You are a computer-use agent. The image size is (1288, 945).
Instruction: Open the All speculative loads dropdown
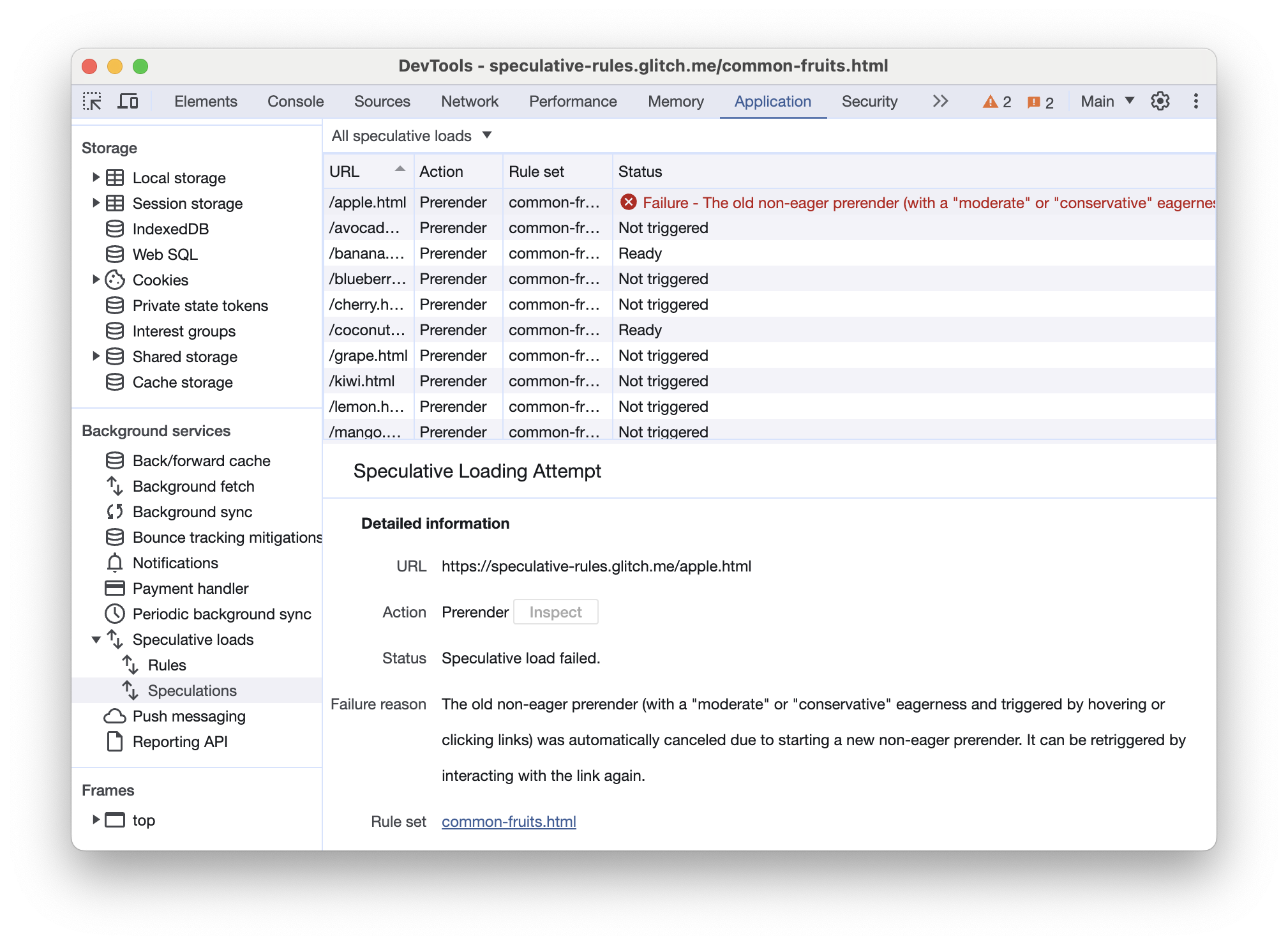[411, 136]
